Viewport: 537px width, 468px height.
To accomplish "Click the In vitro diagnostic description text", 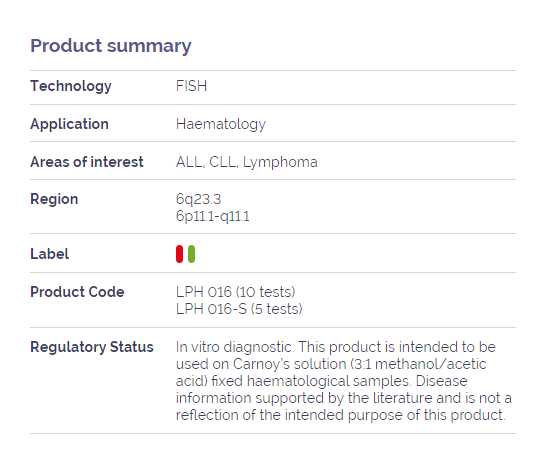I will pos(344,381).
